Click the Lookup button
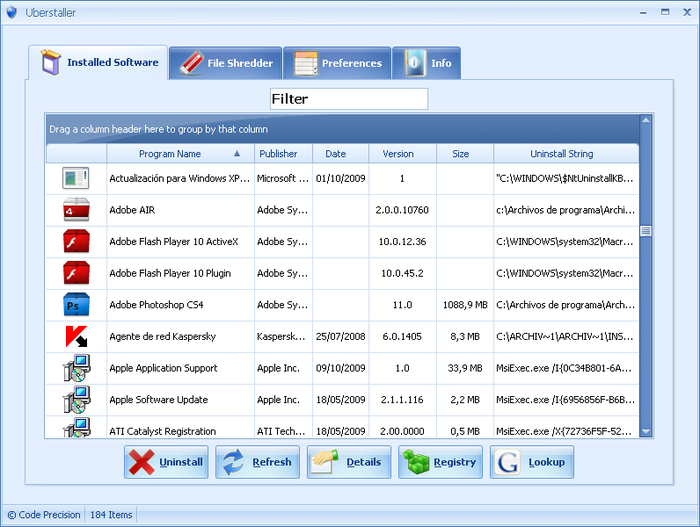The width and height of the screenshot is (700, 527). pyautogui.click(x=532, y=462)
